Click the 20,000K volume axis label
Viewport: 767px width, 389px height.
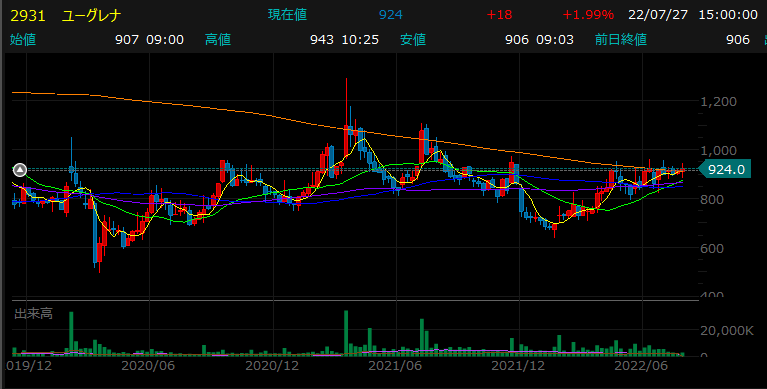[x=727, y=331]
